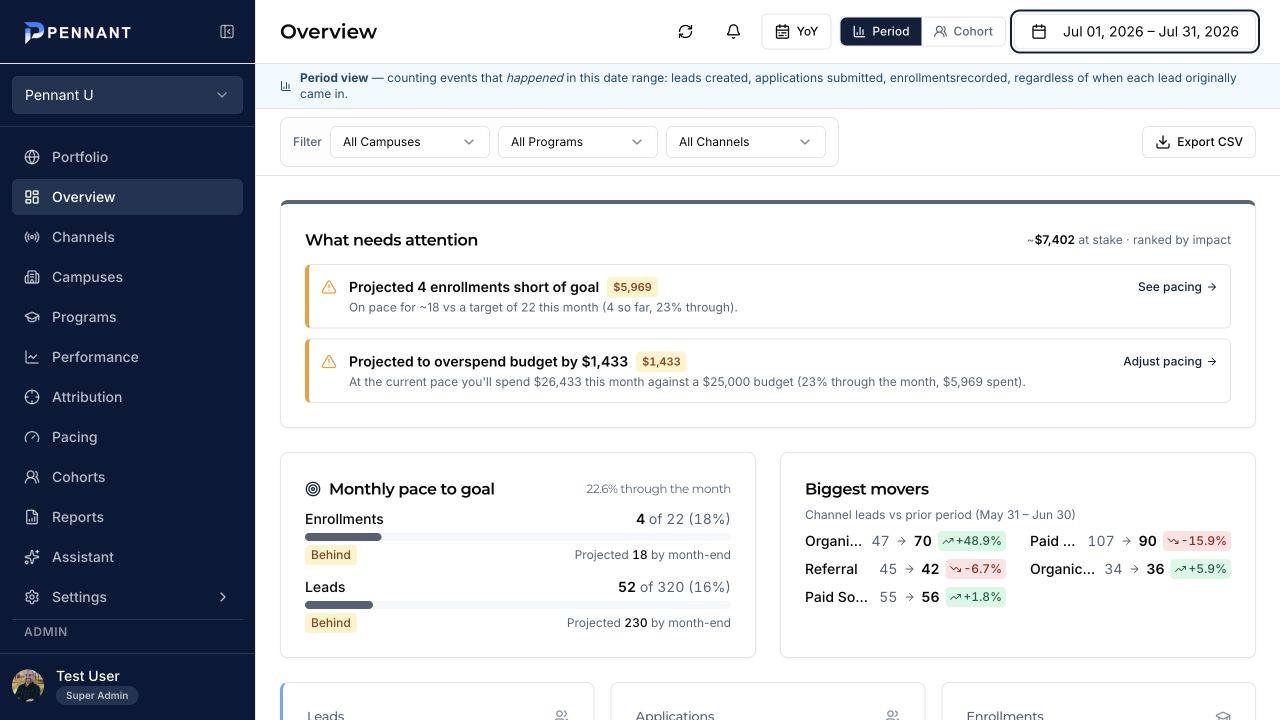1280x720 pixels.
Task: Open Attribution section
Action: pos(127,397)
